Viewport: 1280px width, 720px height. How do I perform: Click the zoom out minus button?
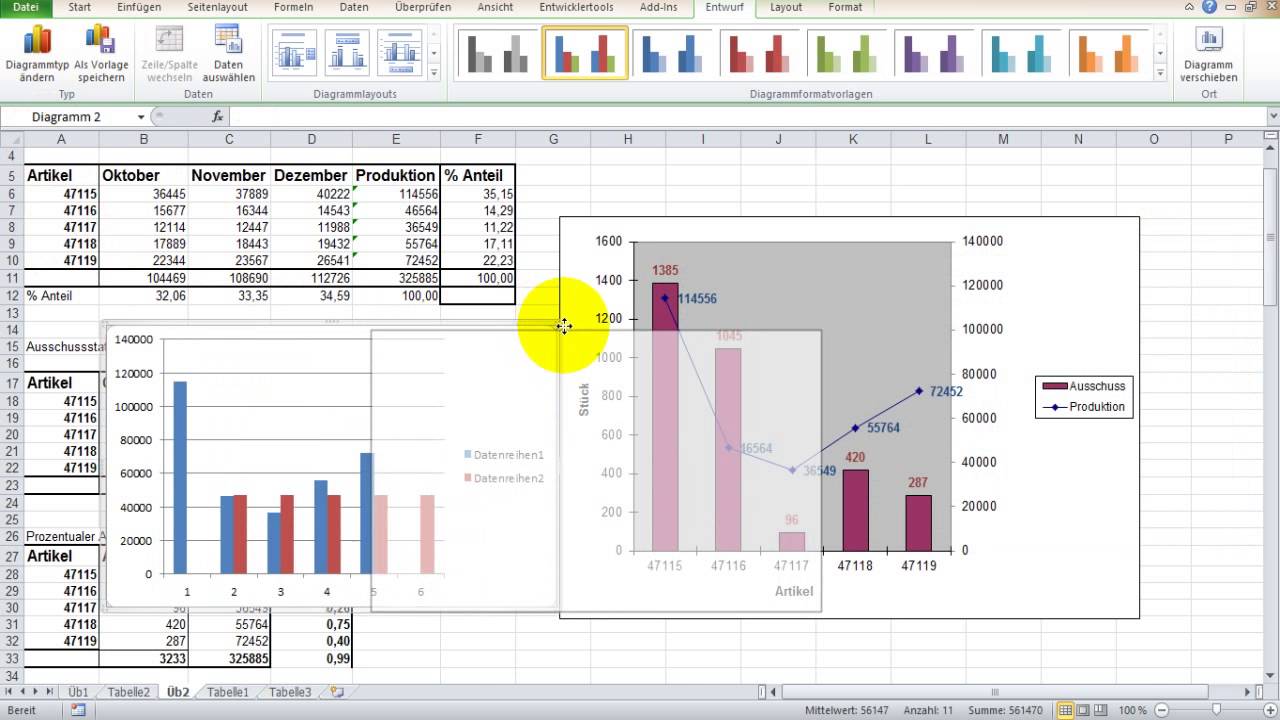click(x=1161, y=710)
